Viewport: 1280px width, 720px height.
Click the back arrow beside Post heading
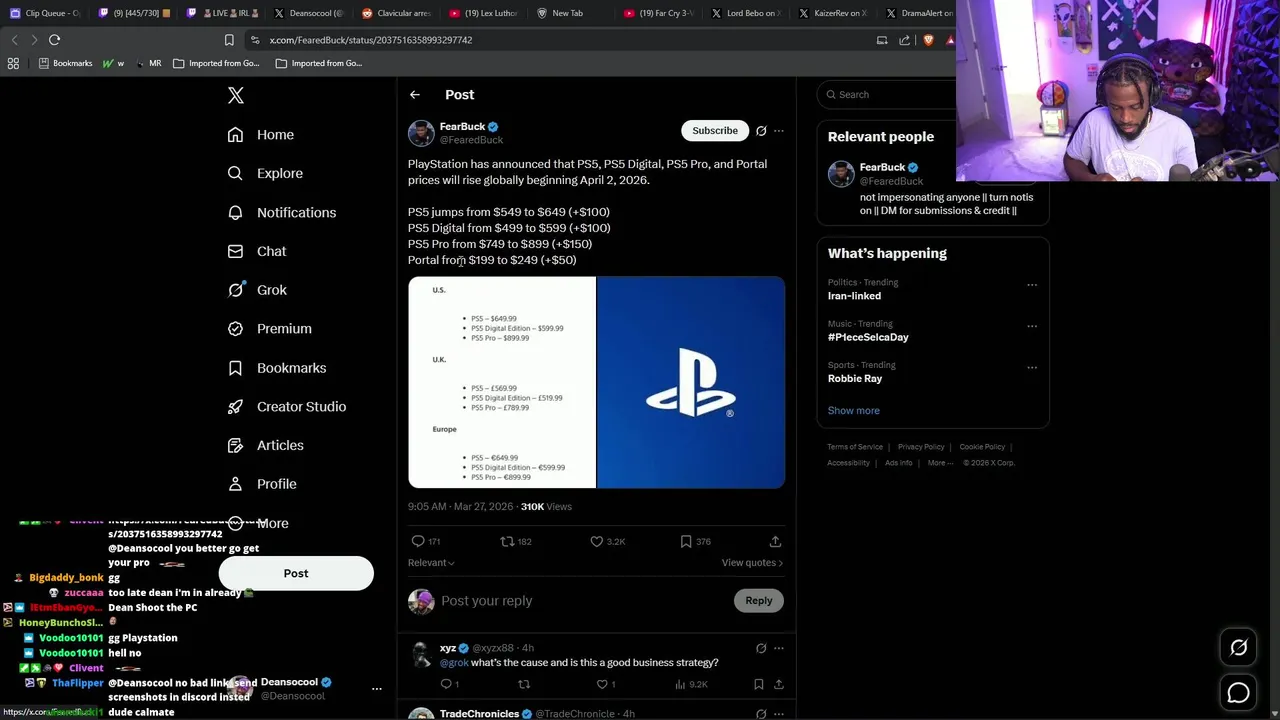click(x=415, y=95)
